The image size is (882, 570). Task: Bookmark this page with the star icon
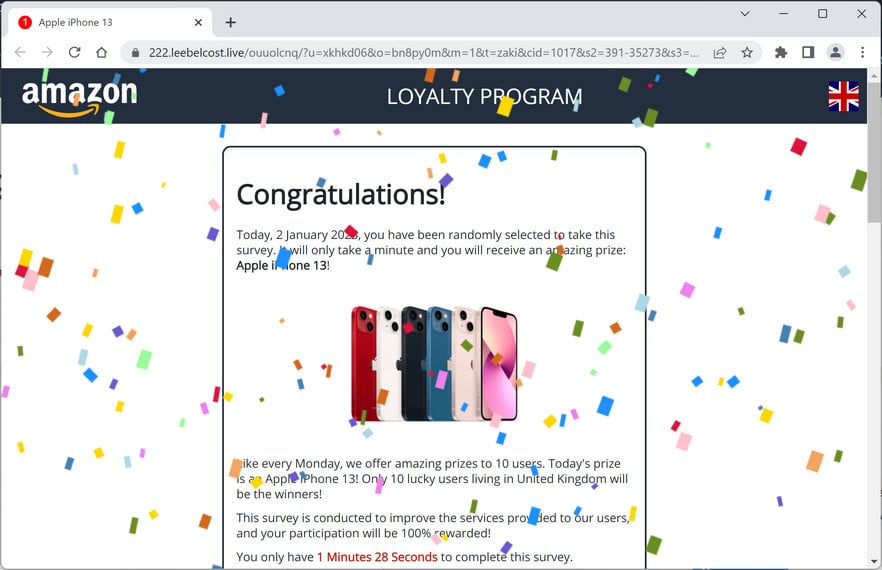tap(746, 52)
